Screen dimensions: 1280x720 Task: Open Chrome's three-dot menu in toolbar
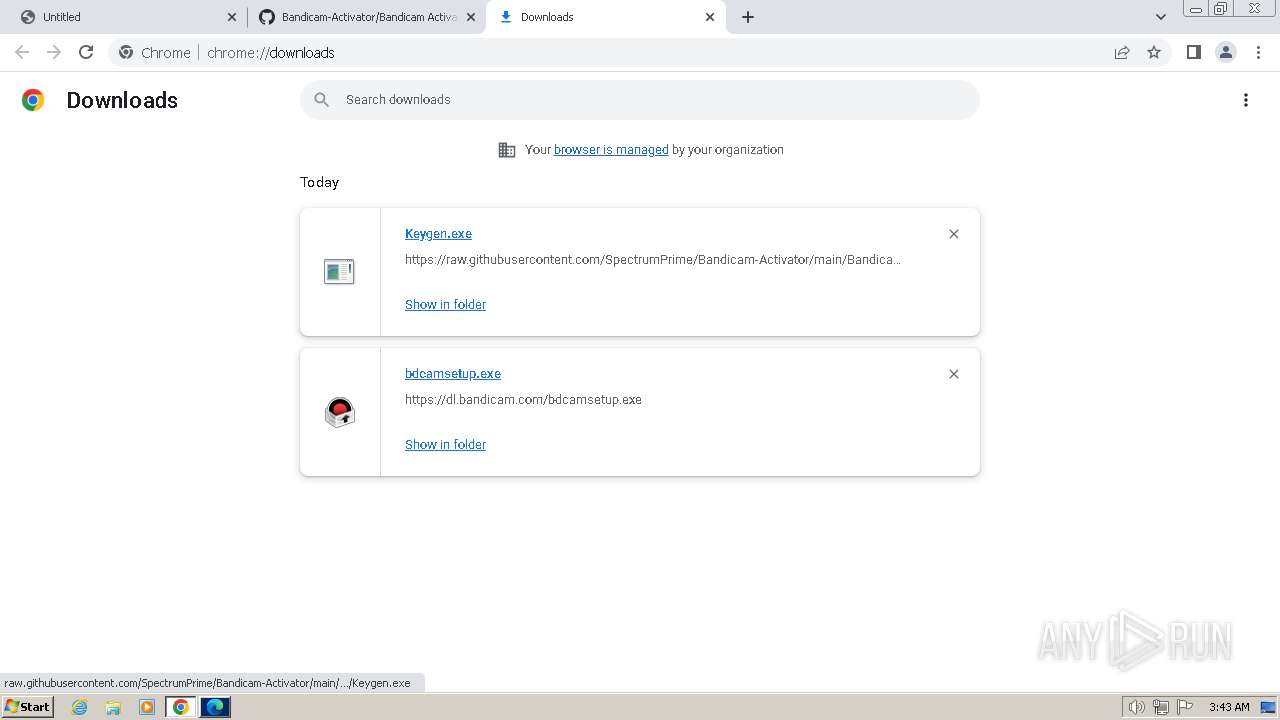[x=1258, y=52]
